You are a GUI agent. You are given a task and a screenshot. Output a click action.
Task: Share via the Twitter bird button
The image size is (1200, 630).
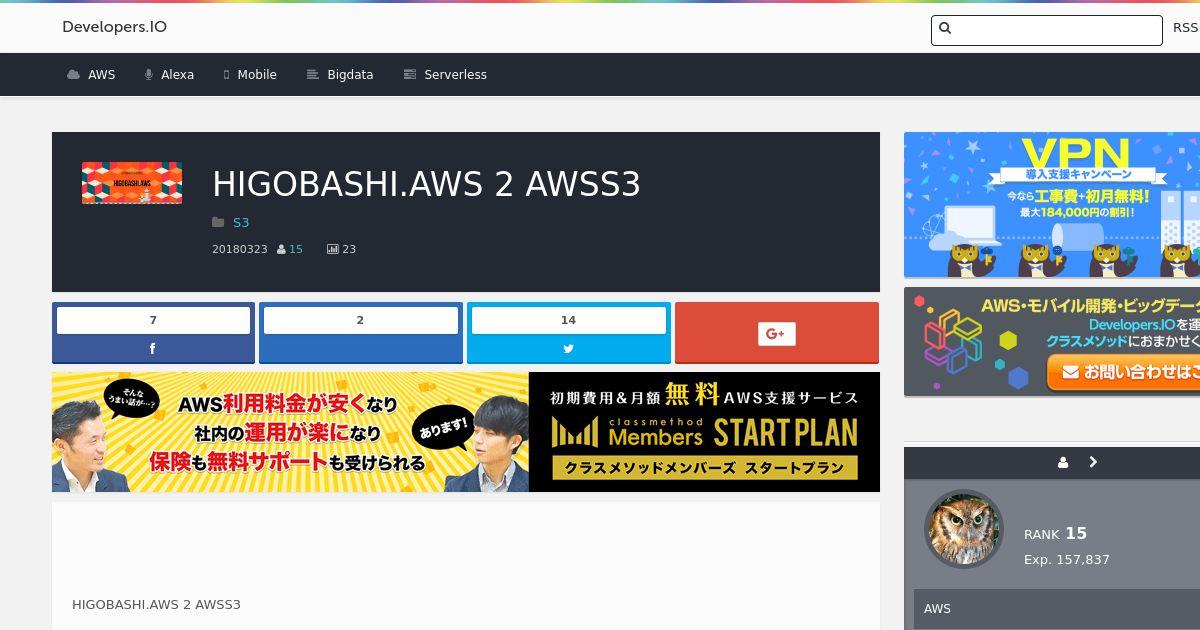pyautogui.click(x=569, y=349)
